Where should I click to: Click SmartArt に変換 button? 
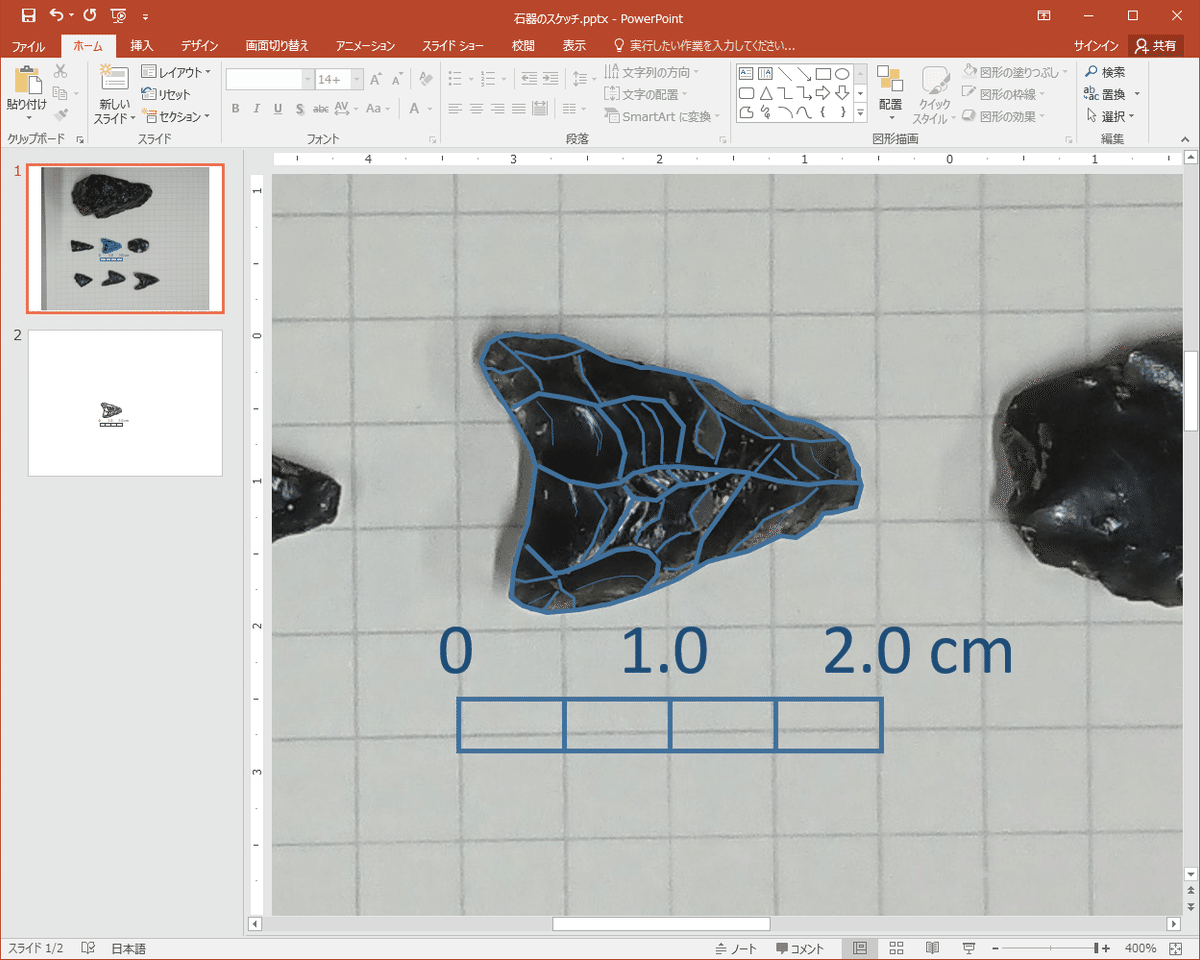tap(663, 116)
